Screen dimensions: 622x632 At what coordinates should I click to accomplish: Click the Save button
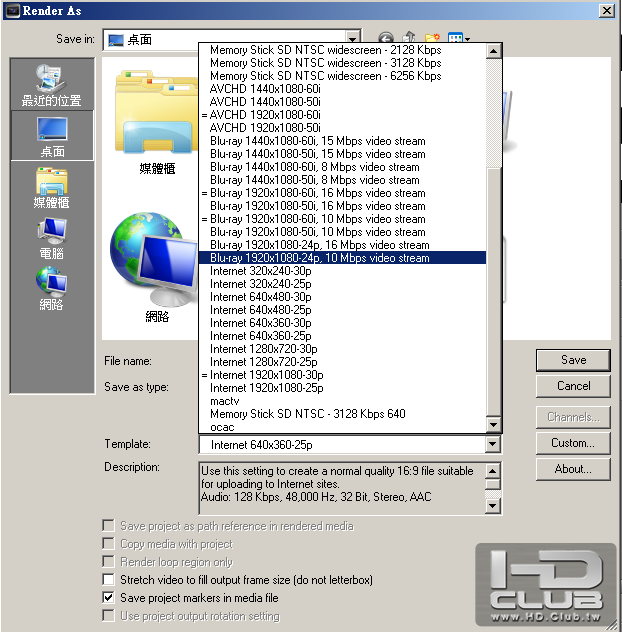pyautogui.click(x=573, y=360)
